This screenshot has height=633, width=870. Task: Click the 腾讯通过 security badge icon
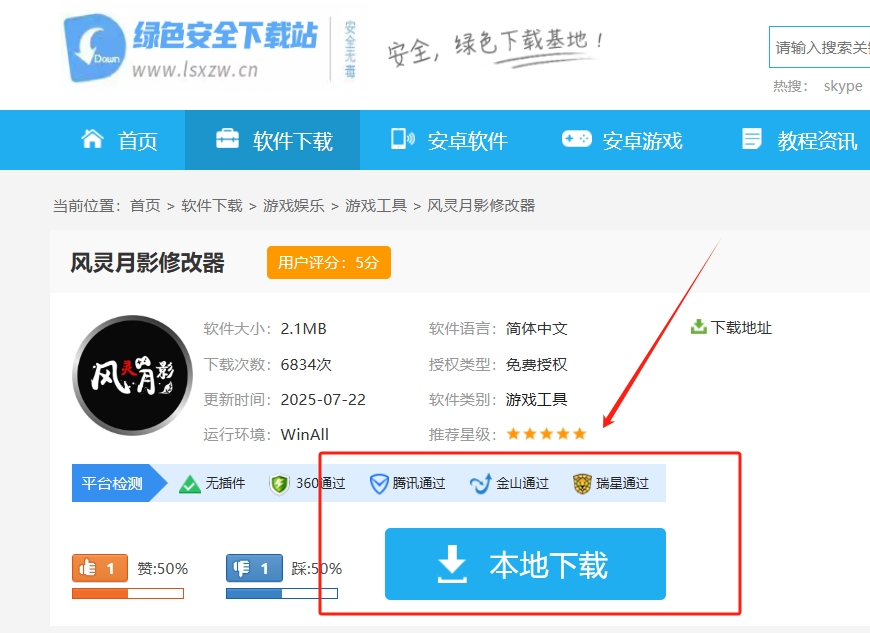[x=379, y=484]
